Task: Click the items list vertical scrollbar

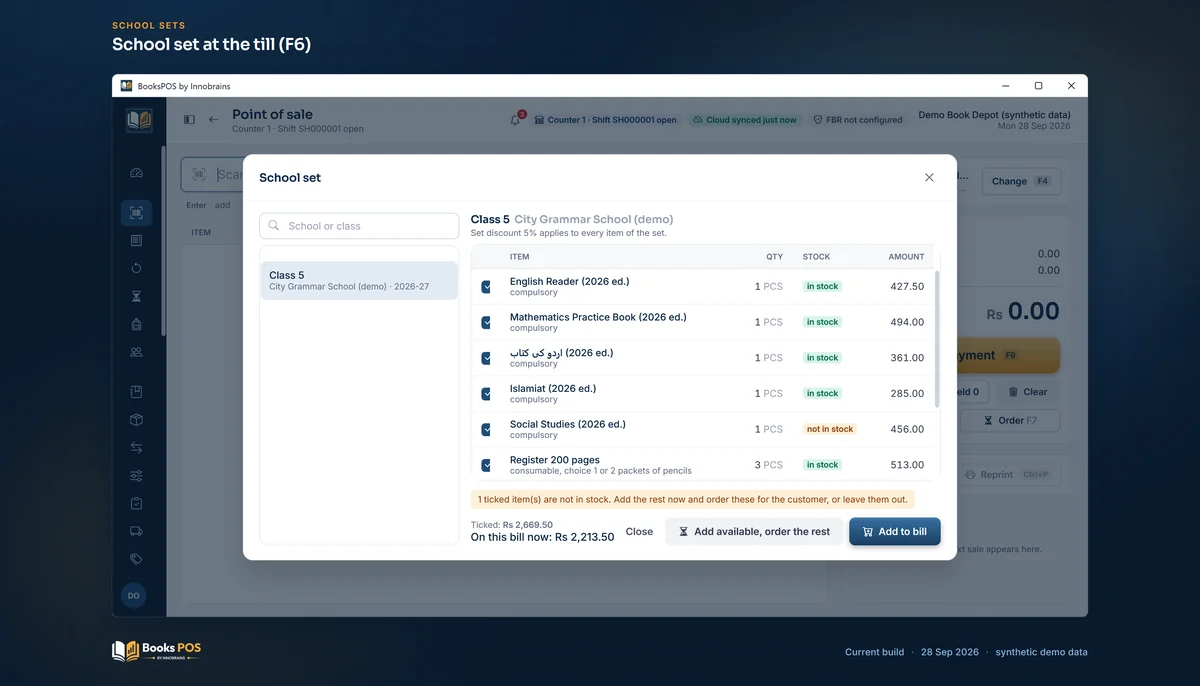Action: pos(937,338)
